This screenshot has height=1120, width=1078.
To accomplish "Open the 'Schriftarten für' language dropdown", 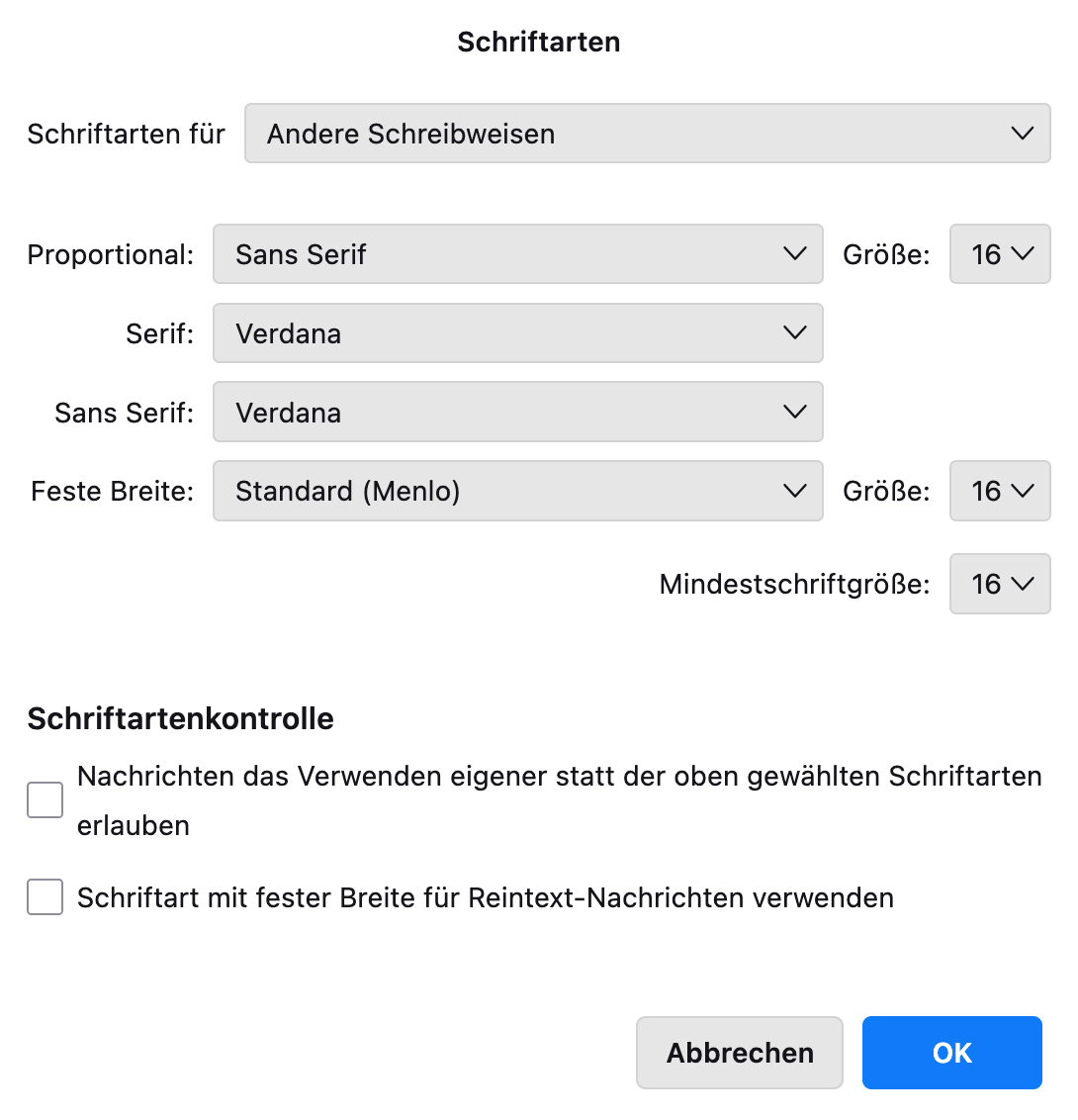I will (x=647, y=134).
